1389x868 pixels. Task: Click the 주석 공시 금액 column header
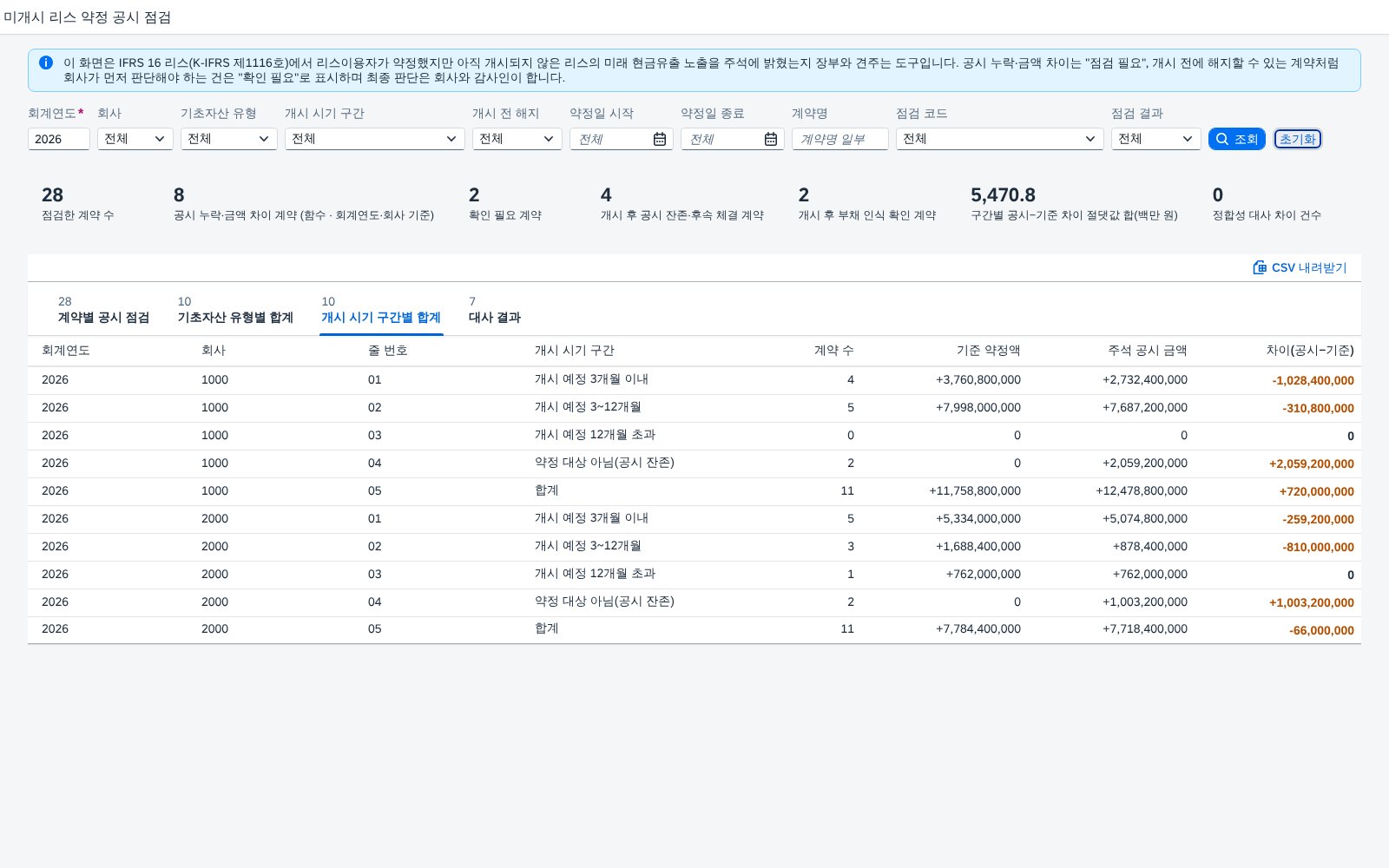pos(1148,350)
